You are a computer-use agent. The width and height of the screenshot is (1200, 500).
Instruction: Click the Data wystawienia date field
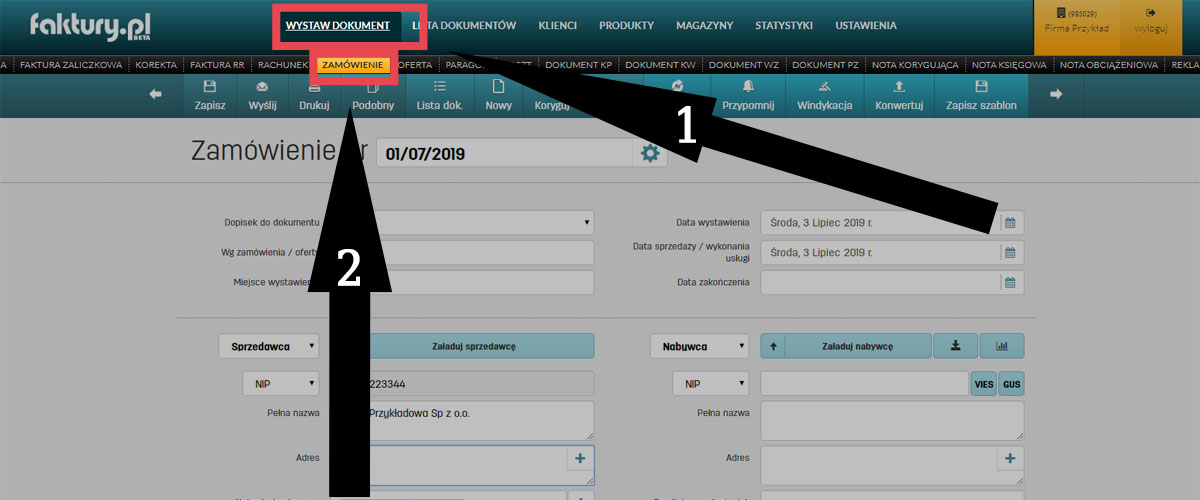880,222
